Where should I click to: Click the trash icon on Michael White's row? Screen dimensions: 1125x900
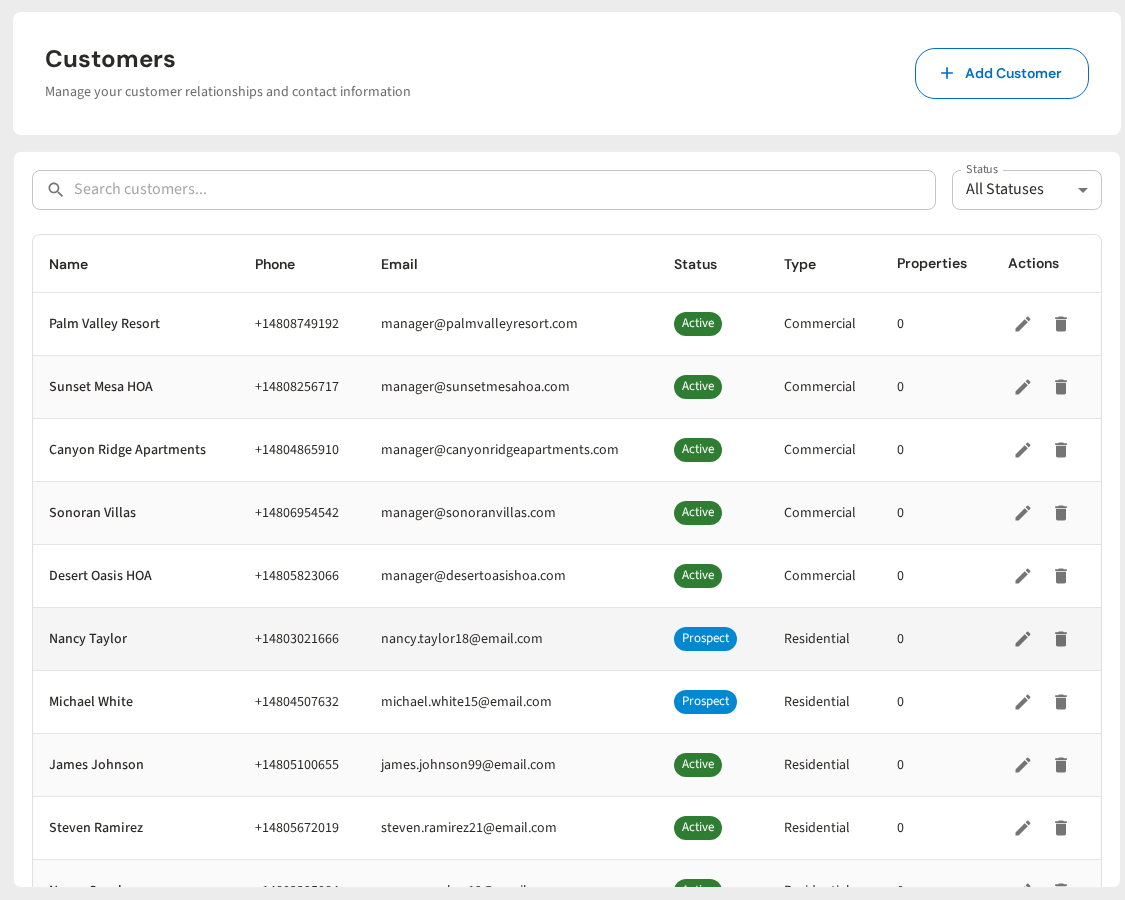click(1060, 701)
